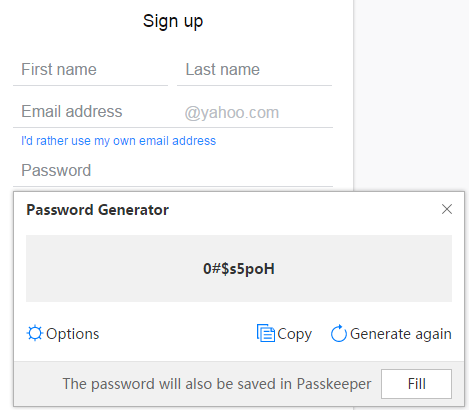Focus the First name field
This screenshot has height=410, width=469.
90,70
